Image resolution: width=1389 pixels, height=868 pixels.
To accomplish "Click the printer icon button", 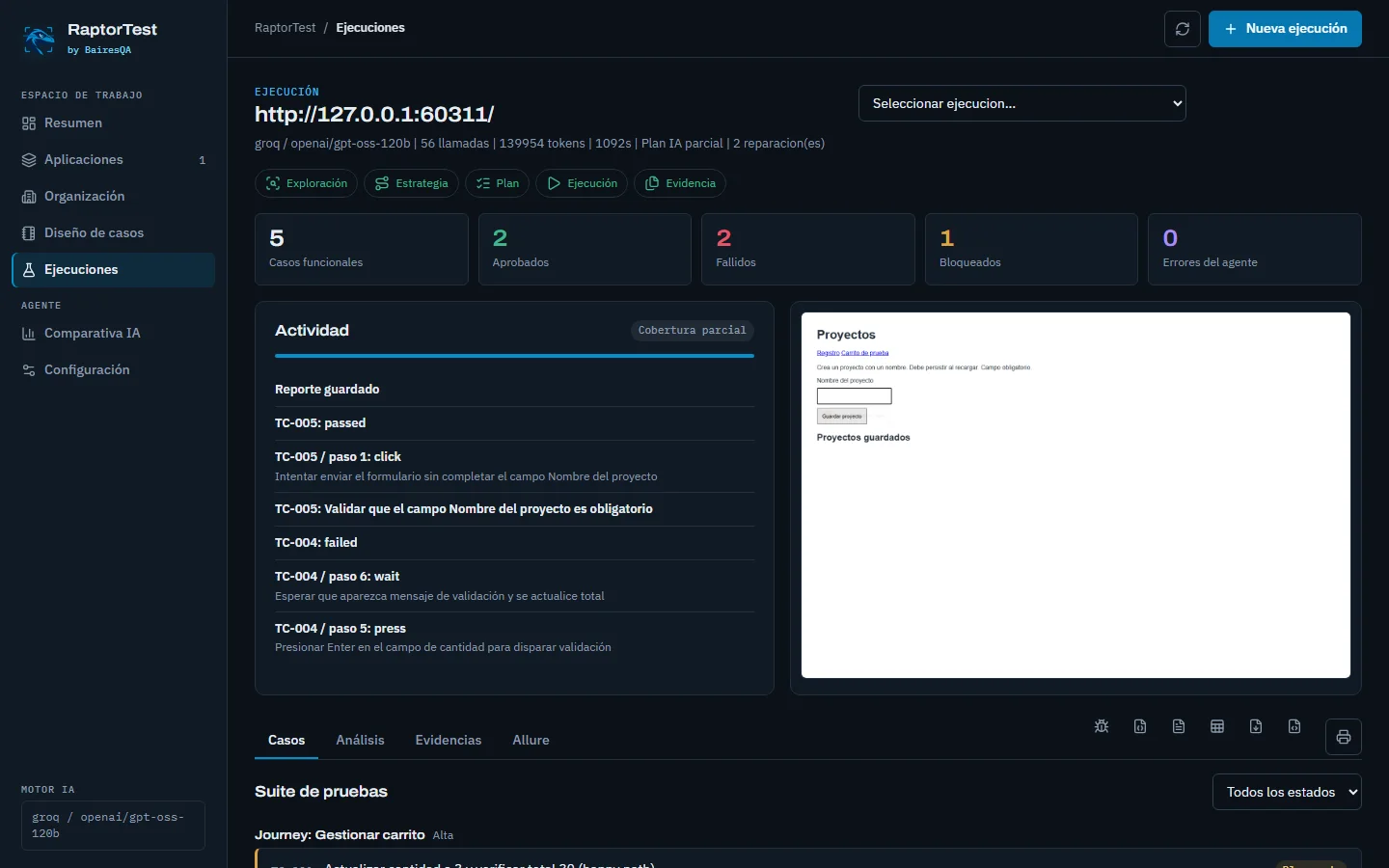I will coord(1344,737).
